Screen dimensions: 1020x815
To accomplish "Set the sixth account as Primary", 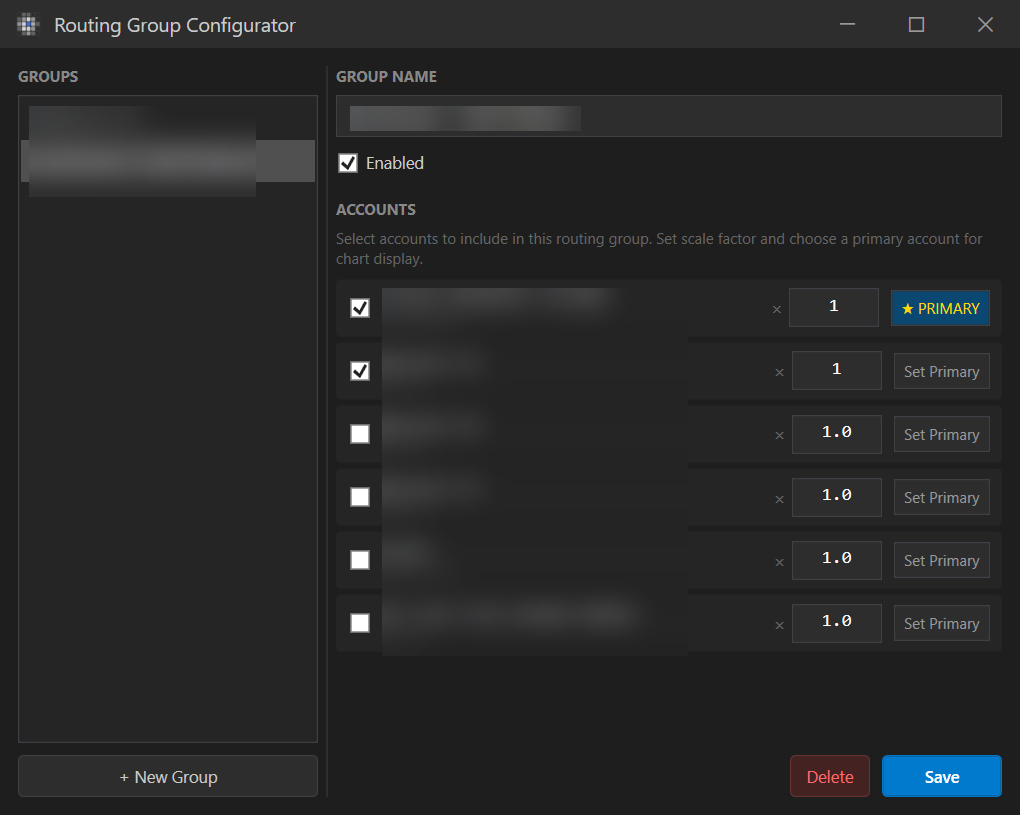I will (x=941, y=624).
